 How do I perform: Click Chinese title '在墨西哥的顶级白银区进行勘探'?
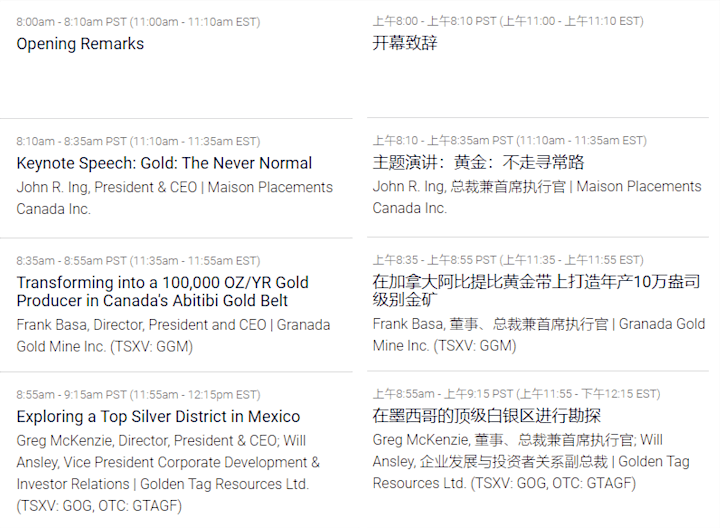pyautogui.click(x=487, y=416)
